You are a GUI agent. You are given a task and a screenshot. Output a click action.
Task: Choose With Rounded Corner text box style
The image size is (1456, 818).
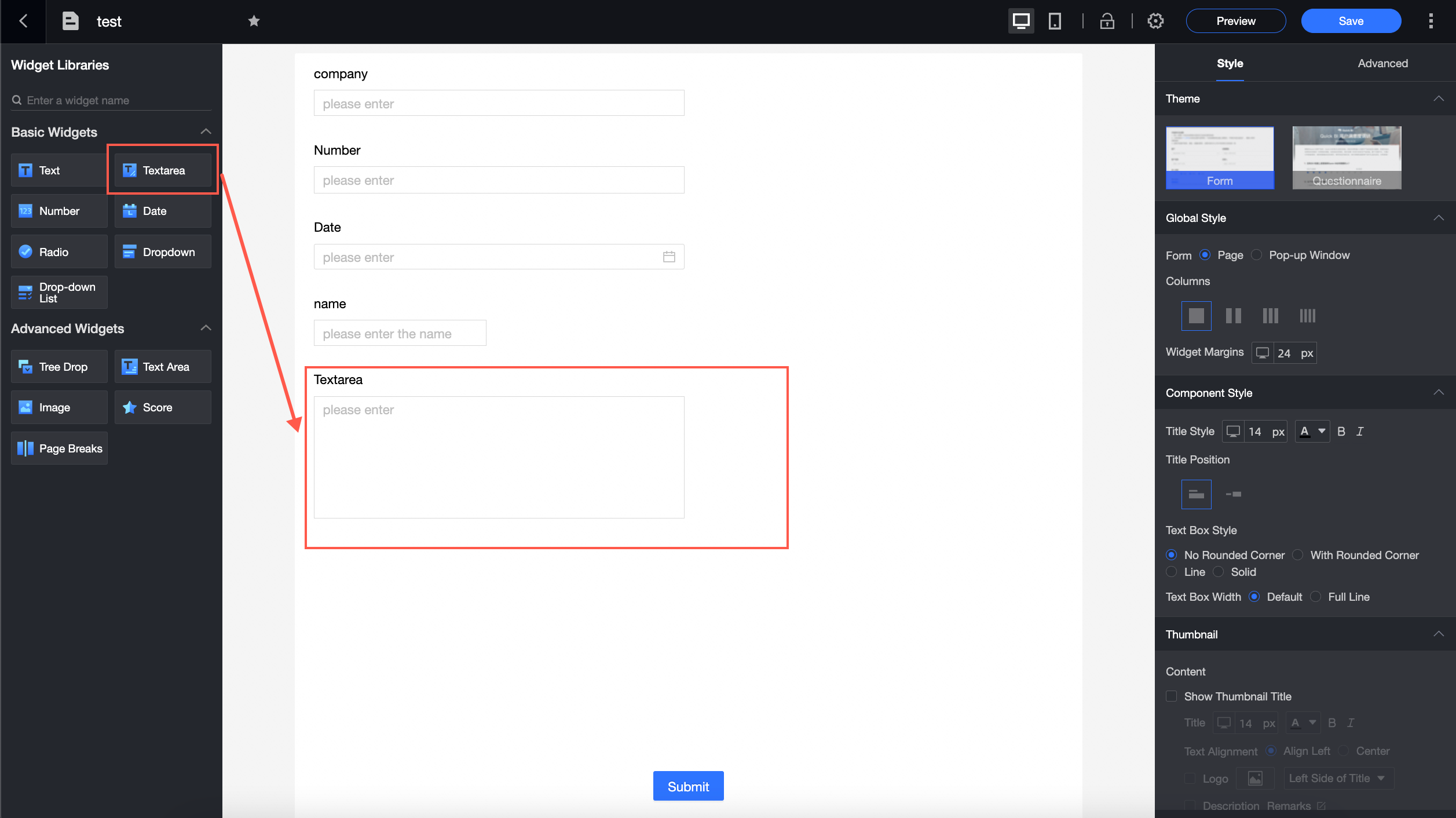1297,554
